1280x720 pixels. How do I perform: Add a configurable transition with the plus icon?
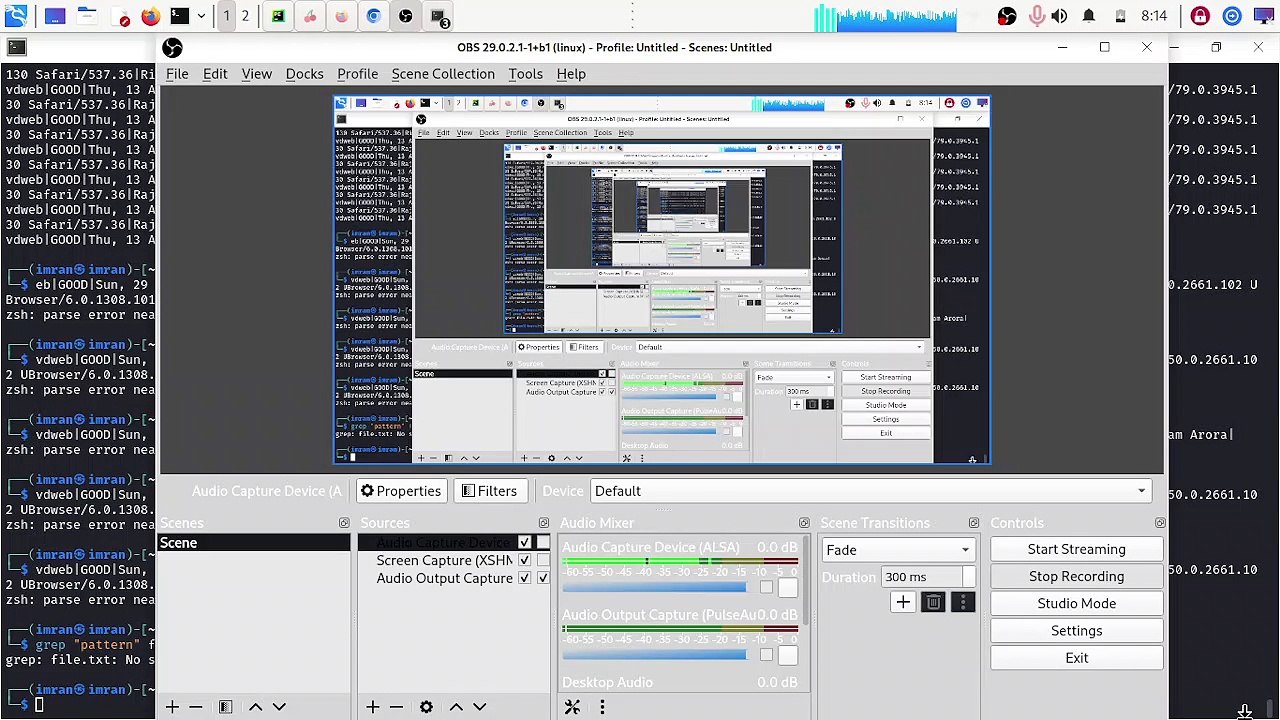(903, 602)
